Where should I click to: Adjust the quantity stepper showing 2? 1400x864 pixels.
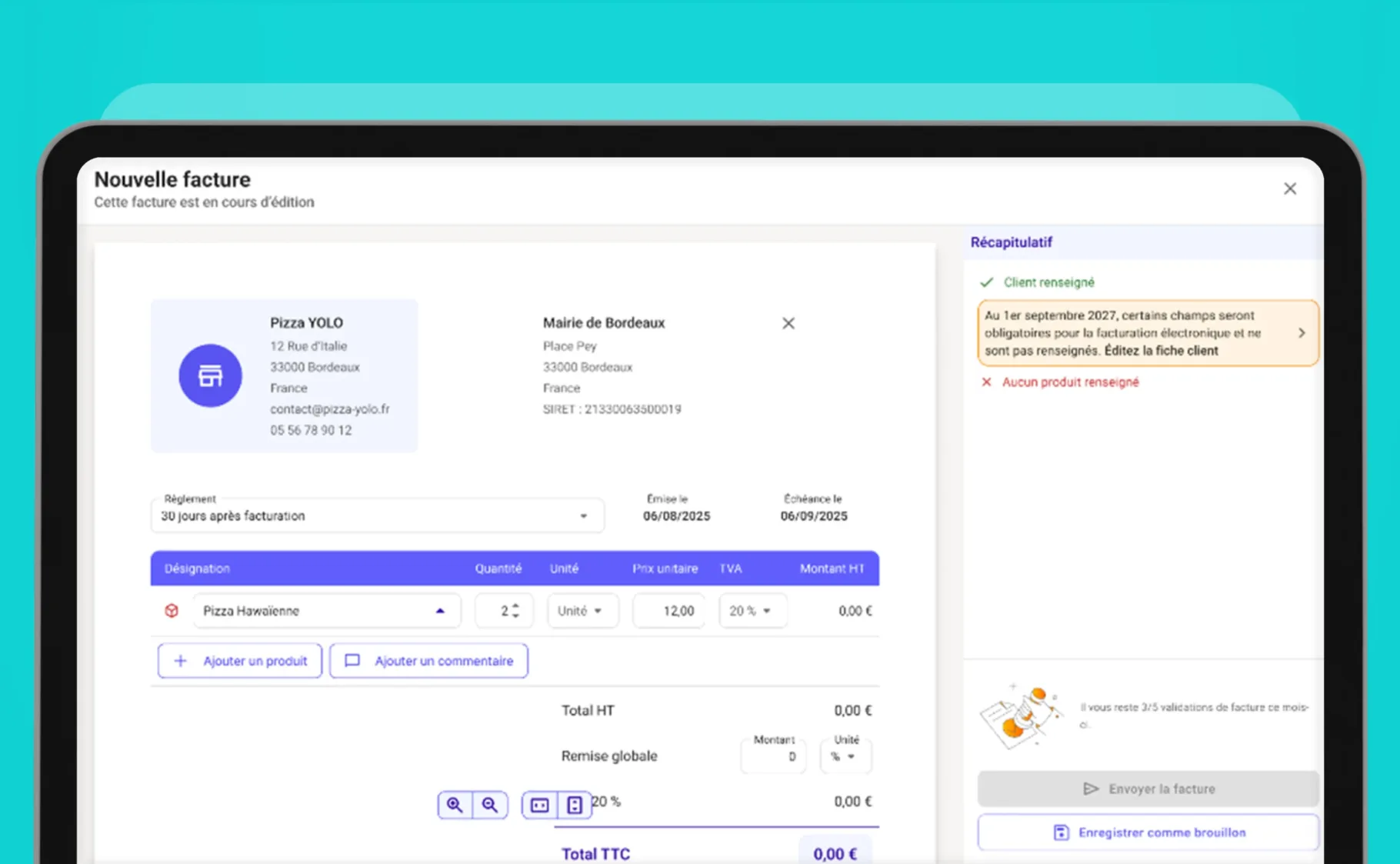515,611
